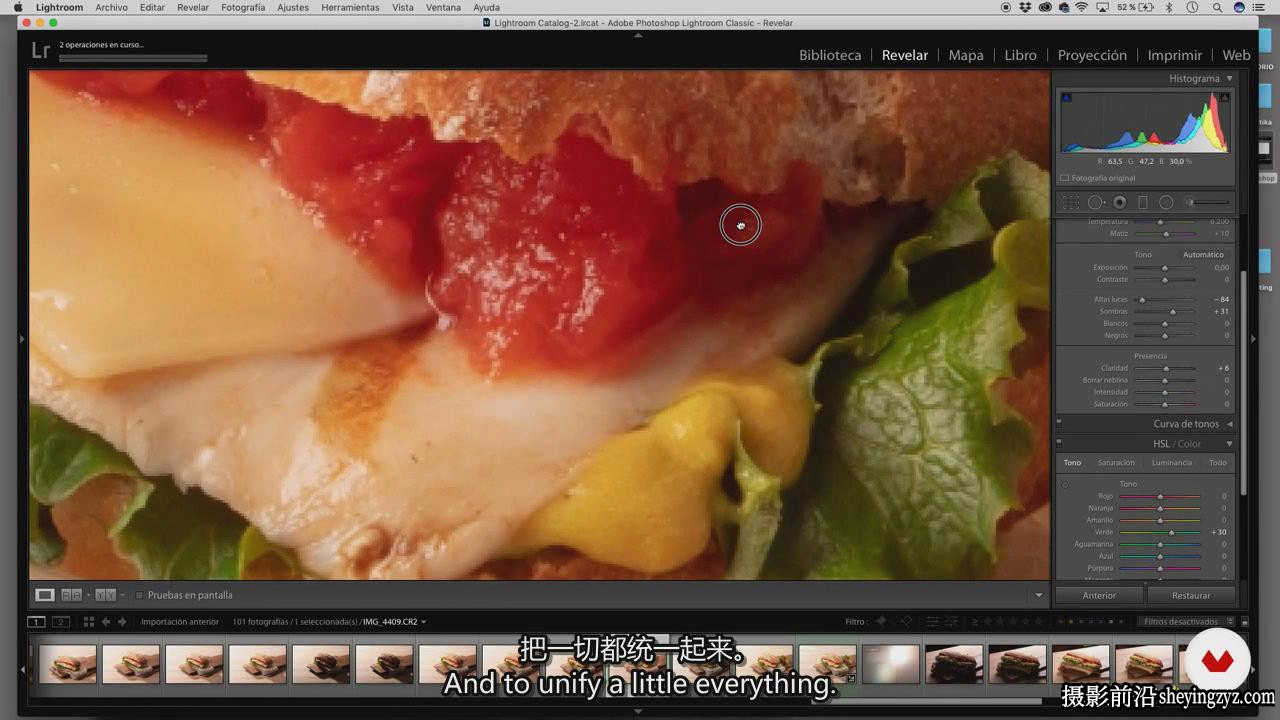Select the Crop Overlay tool icon
Viewport: 1280px width, 720px height.
click(1071, 202)
